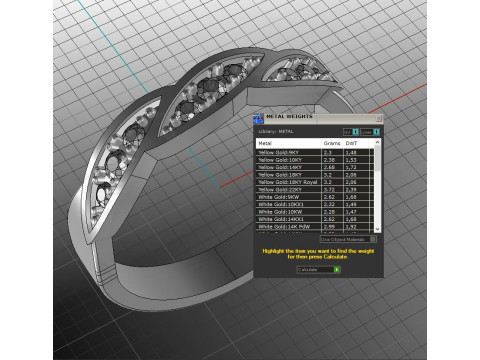
Task: Select the White Gold:14KX1 row
Action: (315, 219)
